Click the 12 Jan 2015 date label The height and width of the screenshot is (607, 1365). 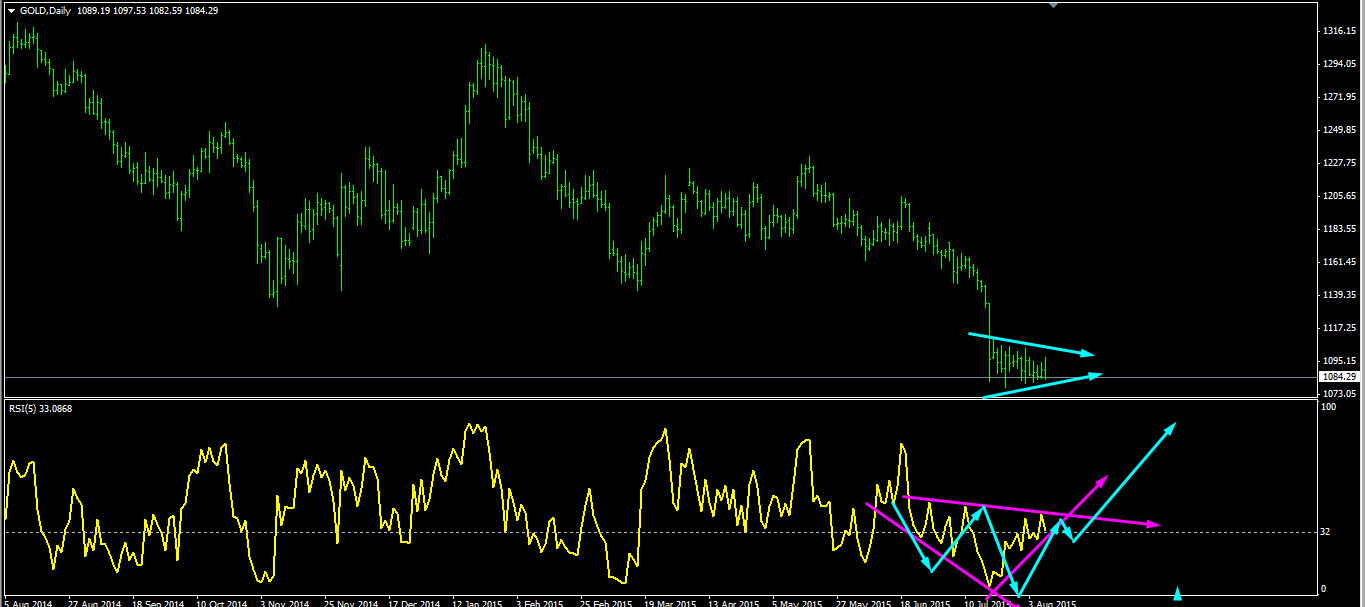[478, 603]
